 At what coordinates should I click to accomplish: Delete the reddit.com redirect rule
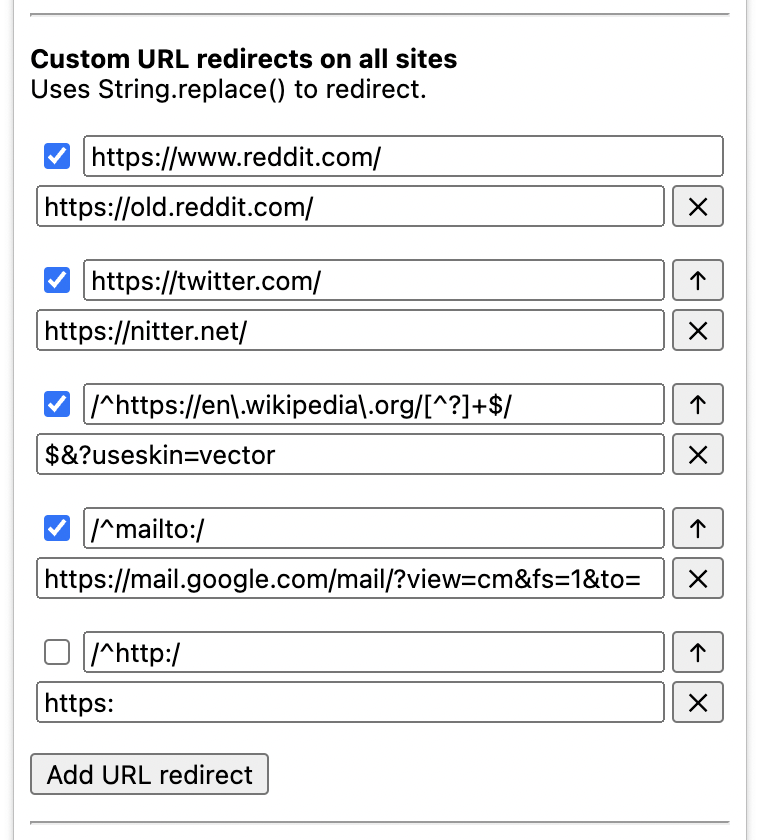pos(697,206)
